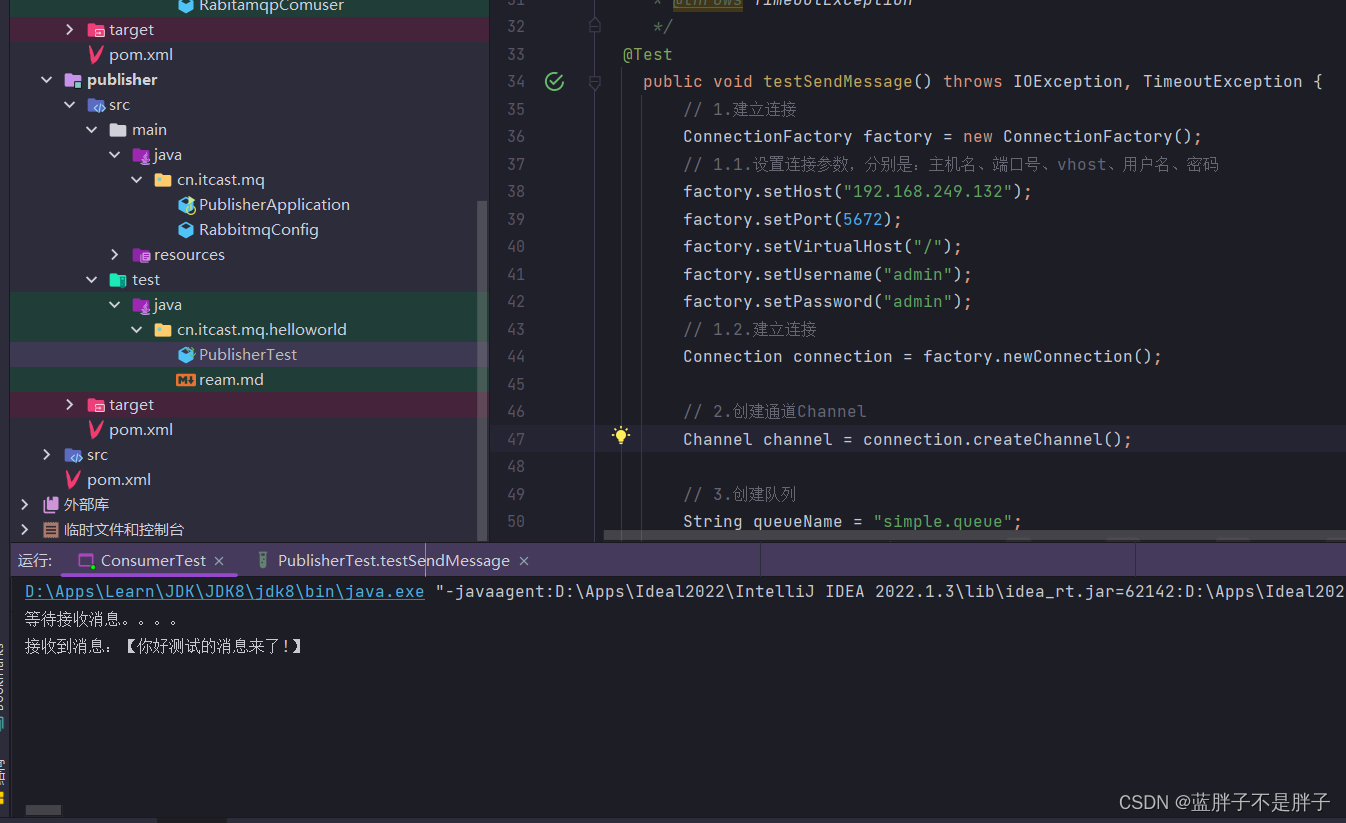Image resolution: width=1346 pixels, height=823 pixels.
Task: Collapse the src folder under publisher
Action: [69, 105]
